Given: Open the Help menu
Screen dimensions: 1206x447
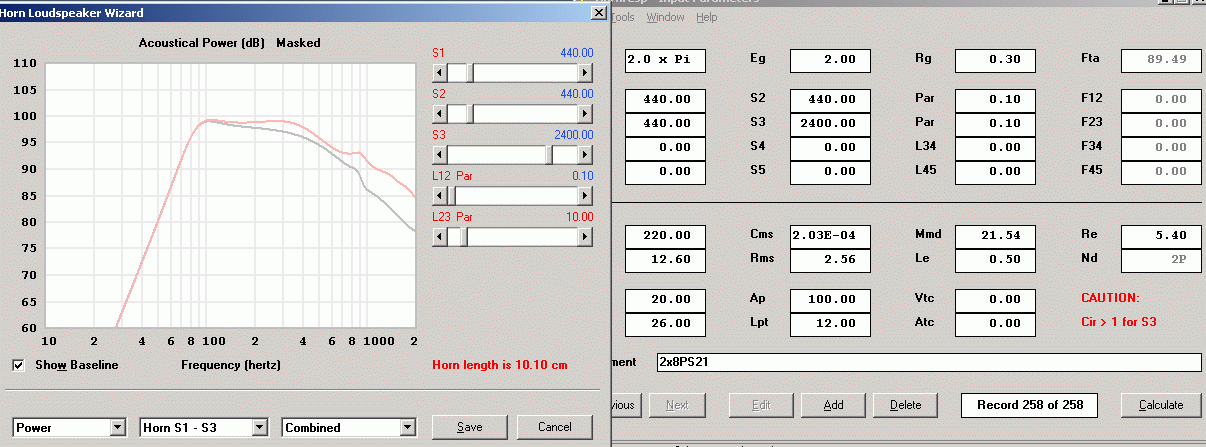Looking at the screenshot, I should coord(706,17).
